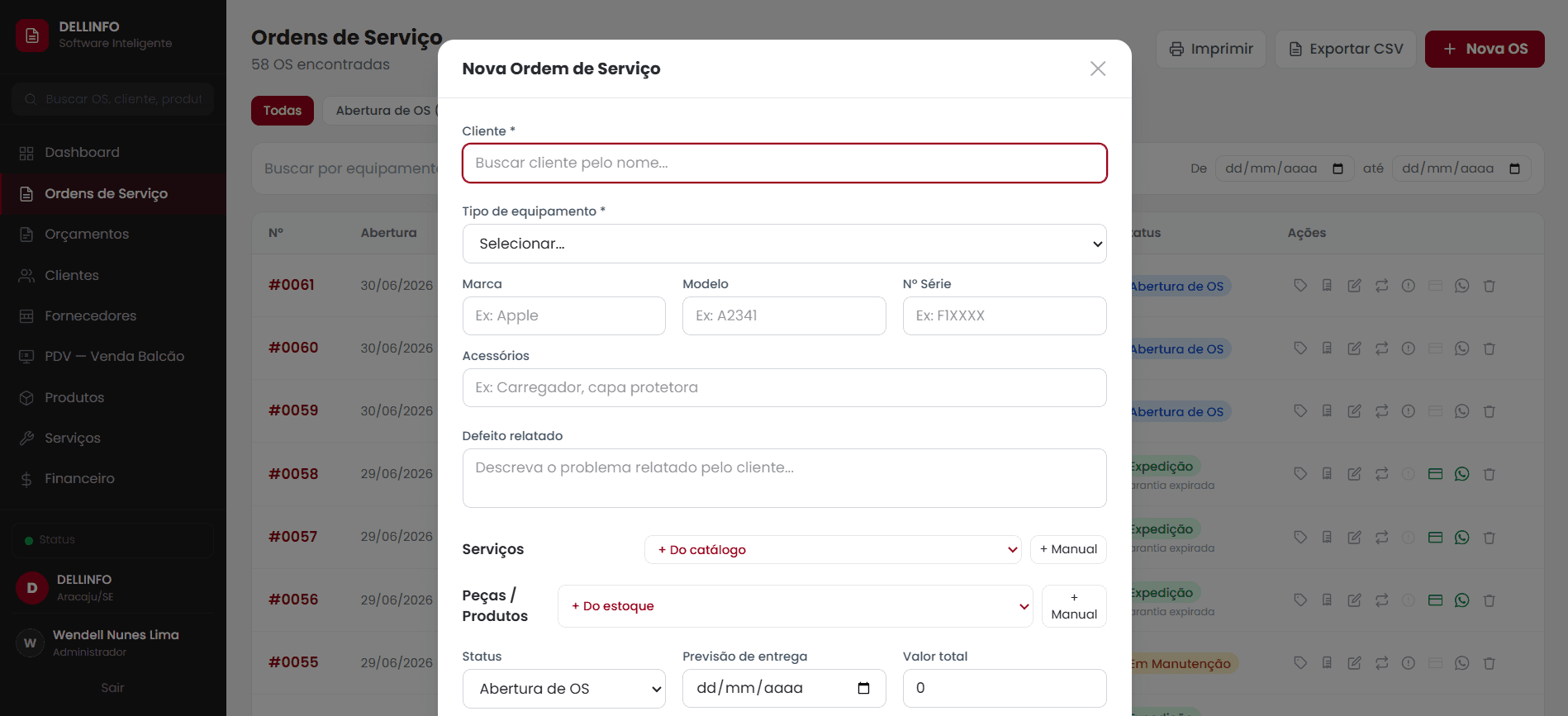Send WhatsApp message for OS #0061
Image resolution: width=1568 pixels, height=716 pixels.
pos(1462,286)
